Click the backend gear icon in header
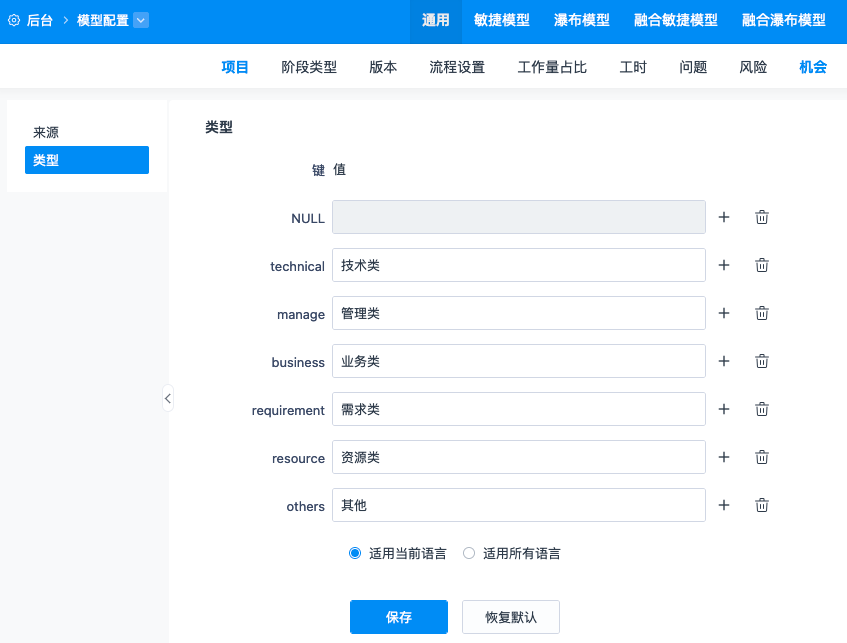Screen dimensions: 847x643 click(x=14, y=20)
